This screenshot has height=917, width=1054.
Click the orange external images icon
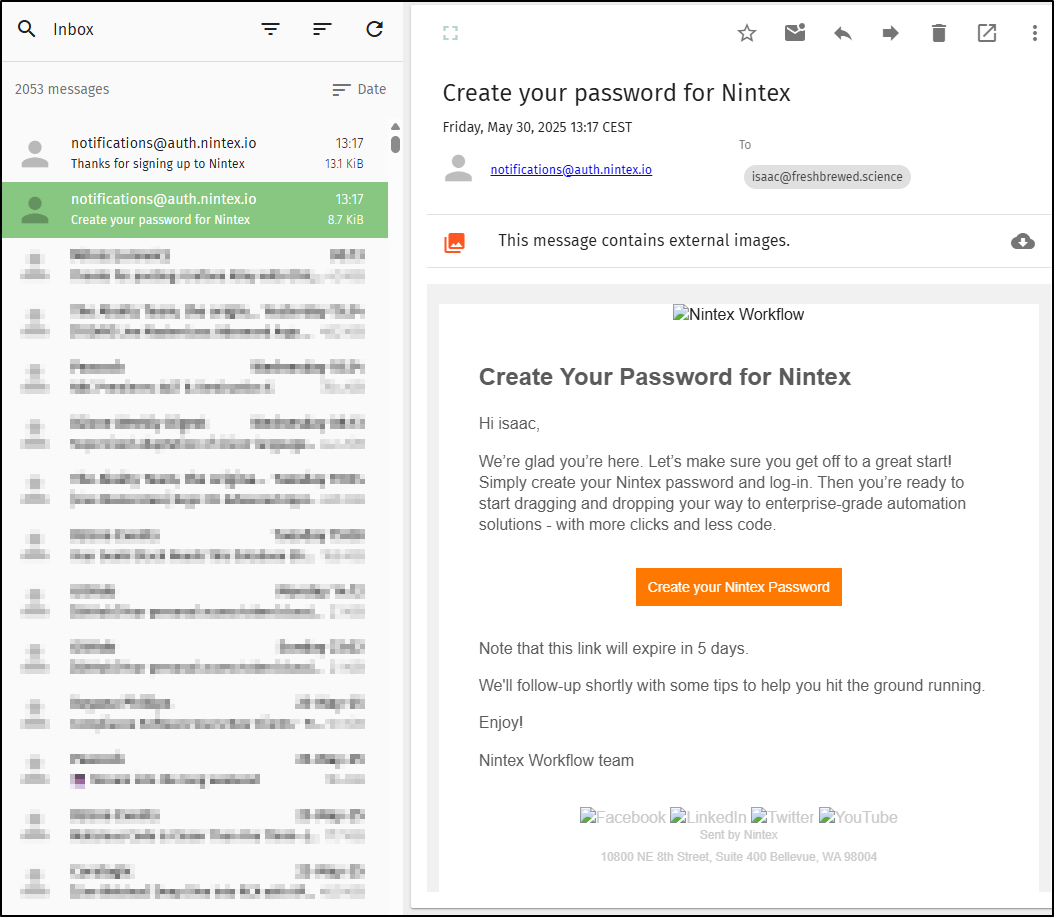click(x=454, y=243)
